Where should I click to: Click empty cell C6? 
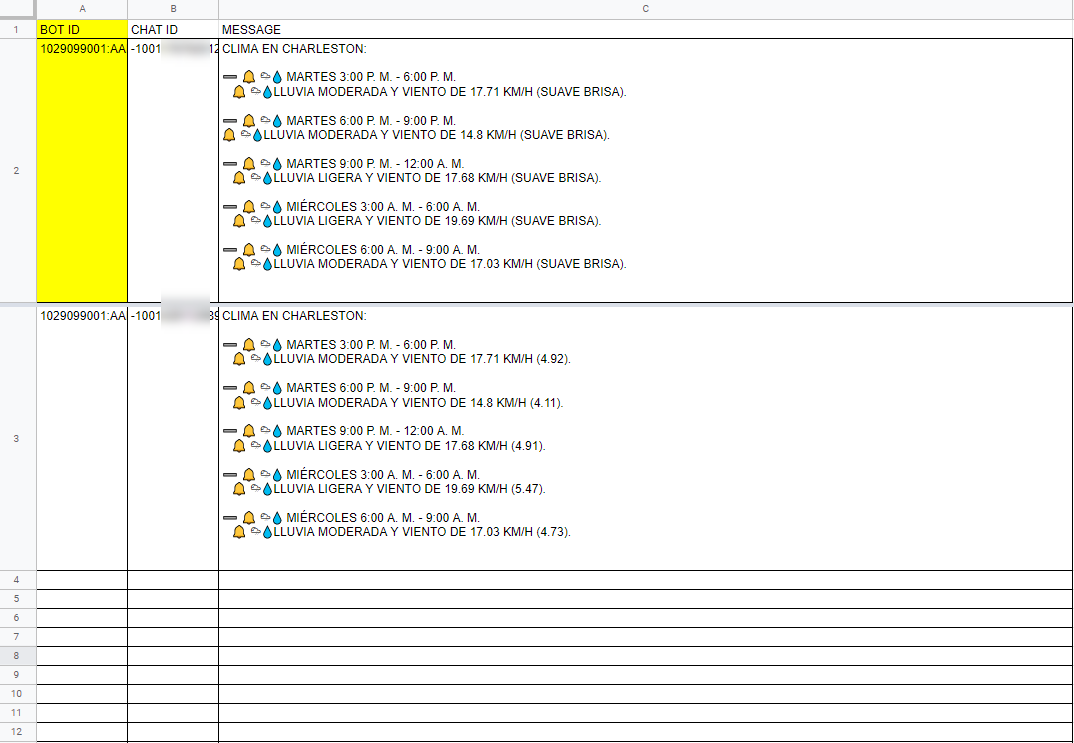[646, 618]
